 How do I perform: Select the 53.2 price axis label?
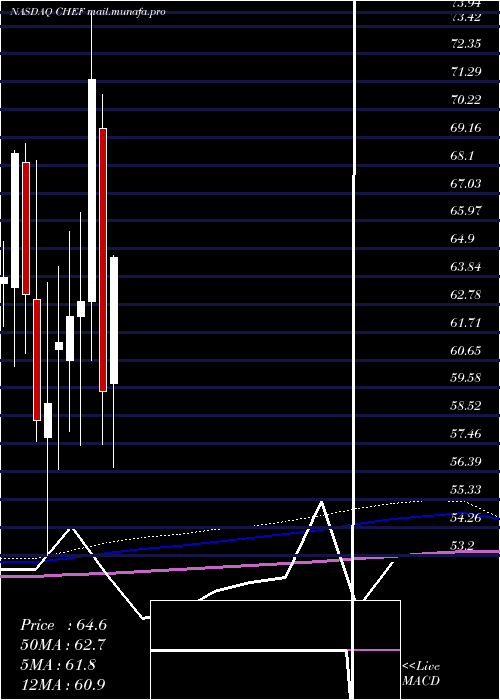click(462, 546)
